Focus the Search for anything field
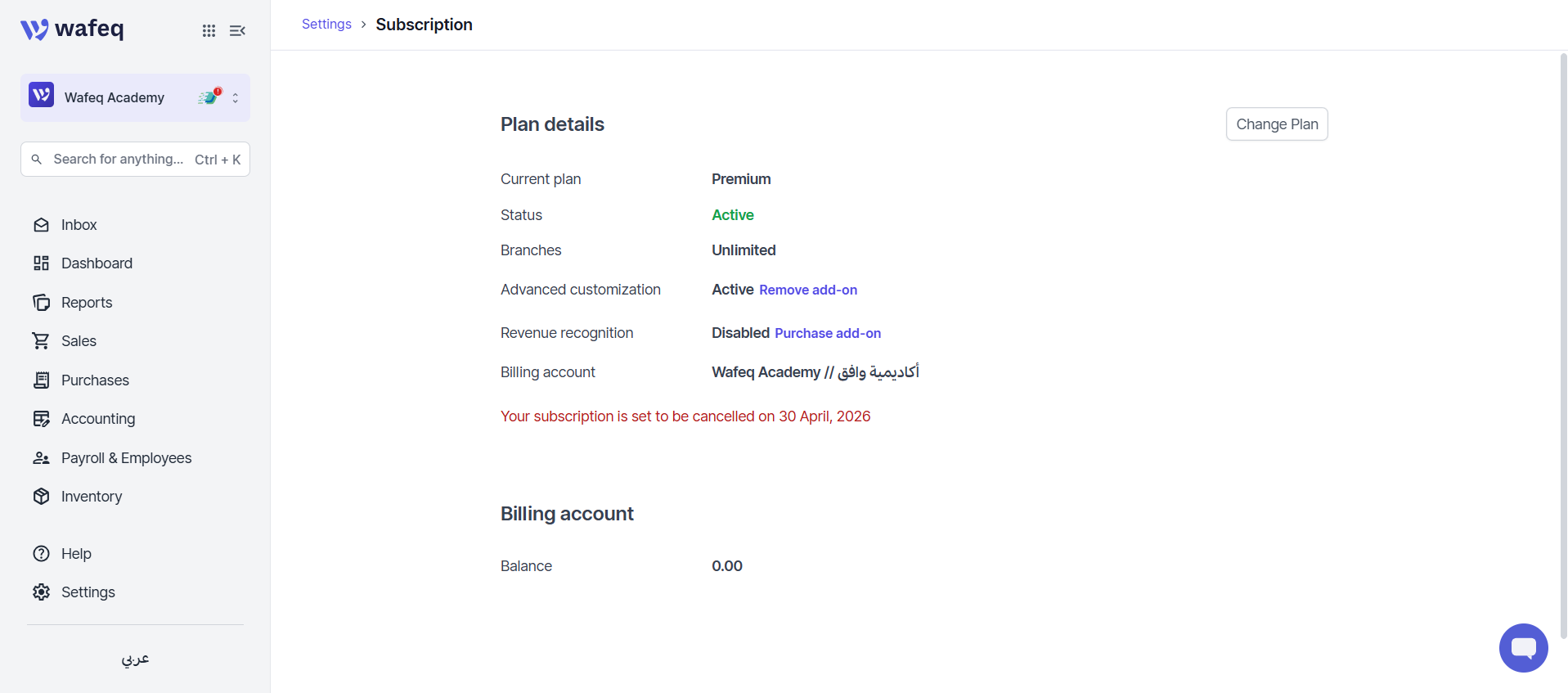1568x693 pixels. pyautogui.click(x=135, y=160)
